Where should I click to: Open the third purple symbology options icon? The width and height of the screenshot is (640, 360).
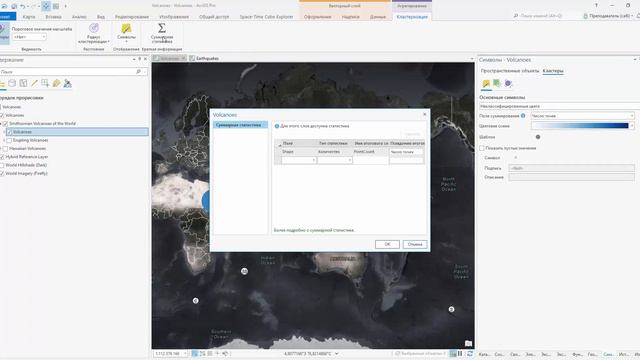[x=508, y=83]
